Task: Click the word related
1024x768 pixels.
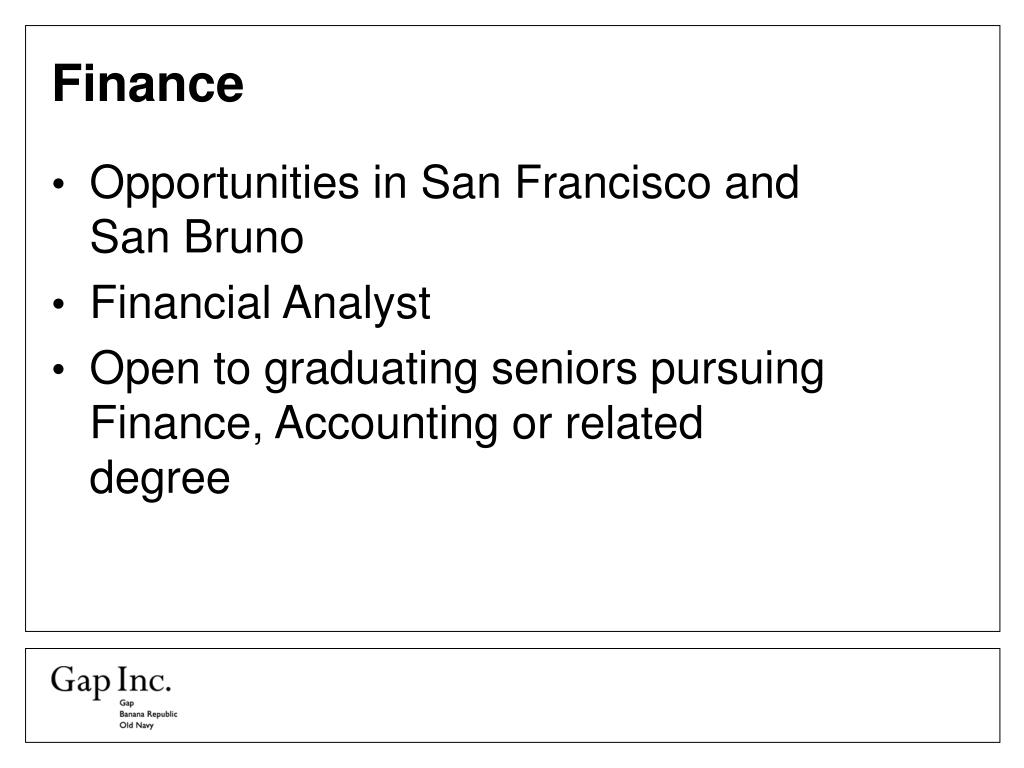Action: pyautogui.click(x=633, y=423)
